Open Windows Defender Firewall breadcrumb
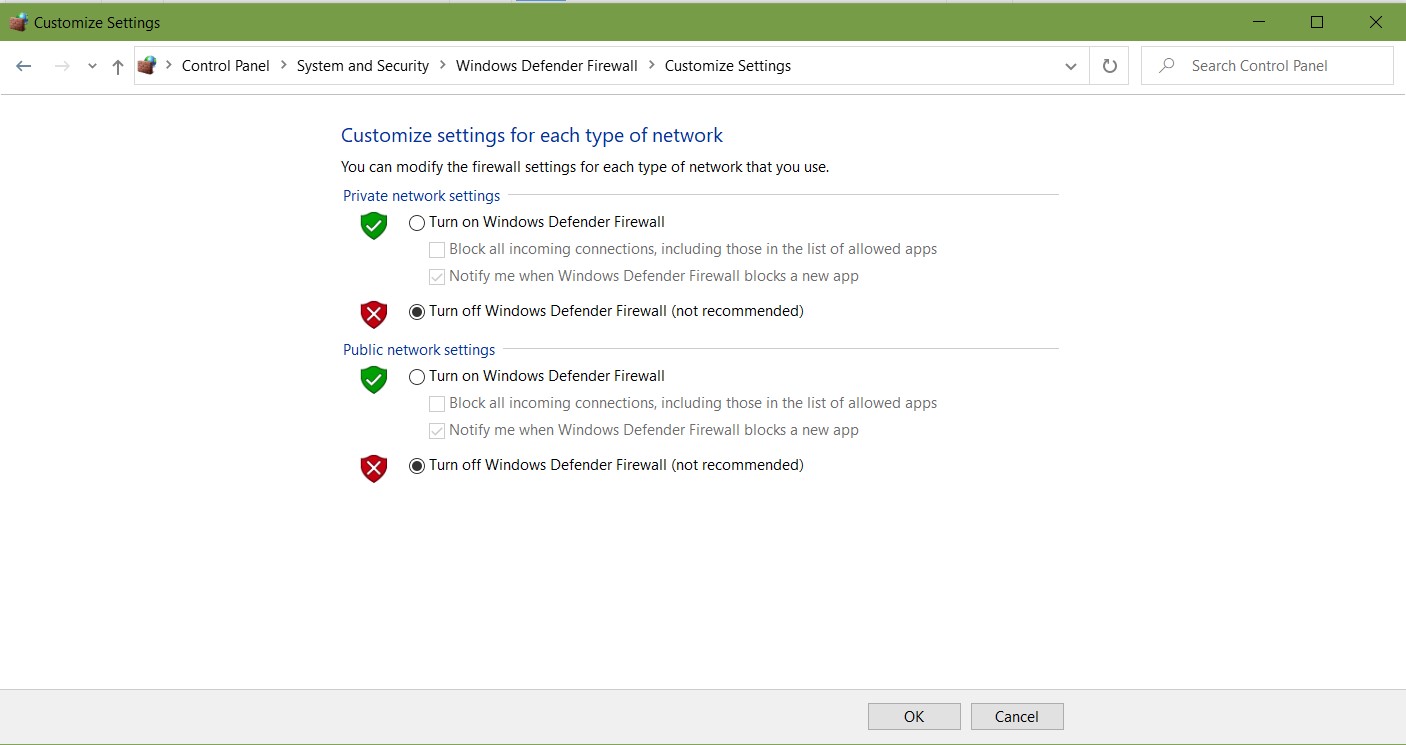The width and height of the screenshot is (1406, 745). [547, 66]
